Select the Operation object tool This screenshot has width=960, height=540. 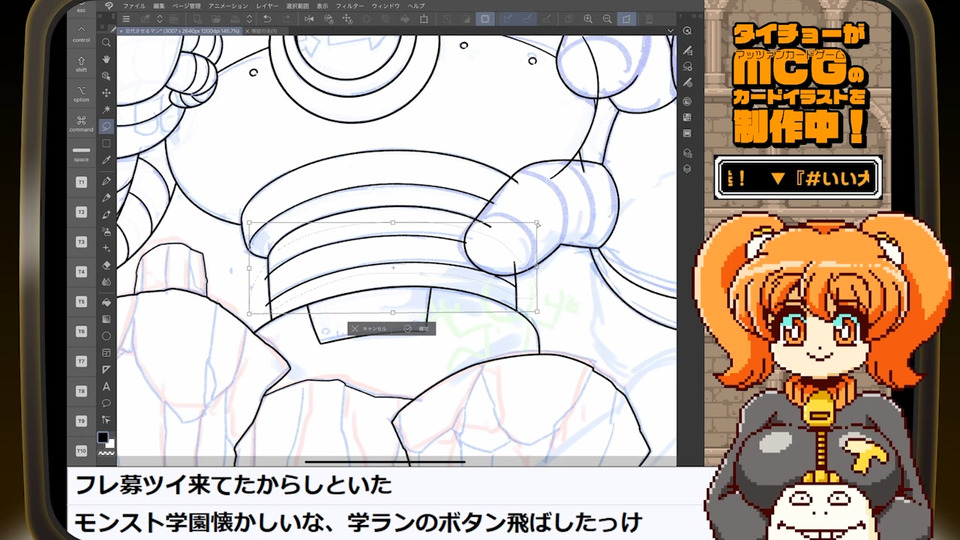tap(107, 76)
